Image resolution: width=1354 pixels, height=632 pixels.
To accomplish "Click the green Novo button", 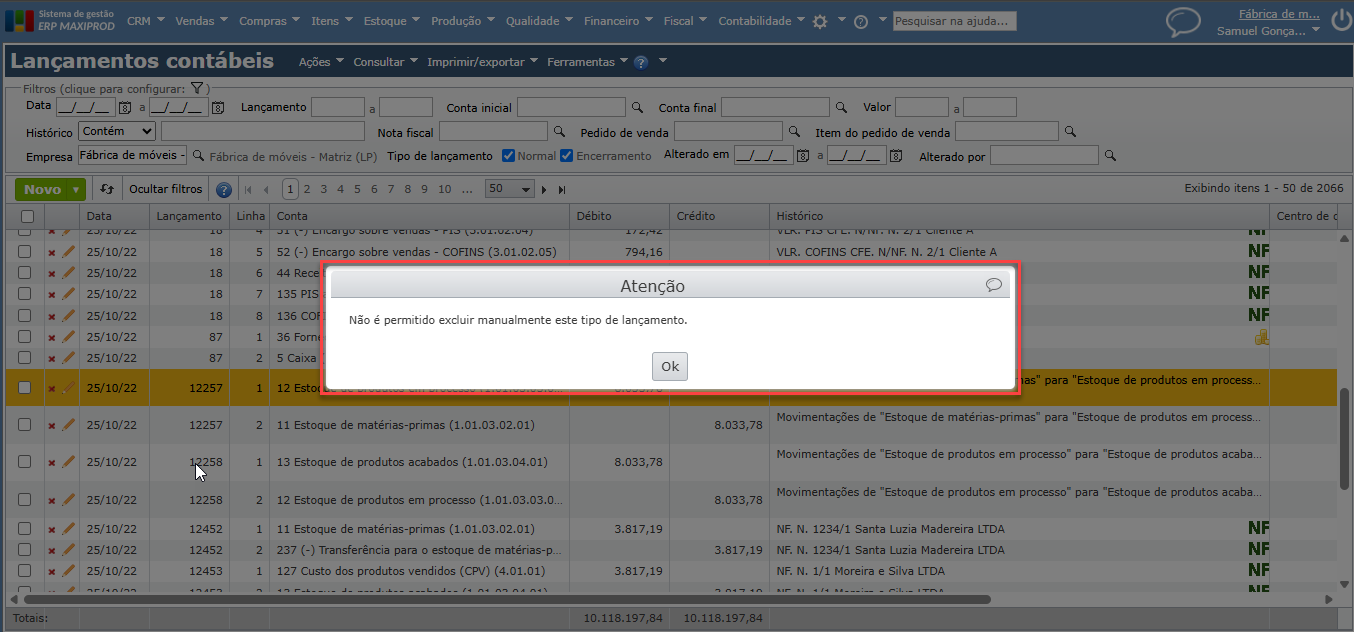I will [43, 189].
